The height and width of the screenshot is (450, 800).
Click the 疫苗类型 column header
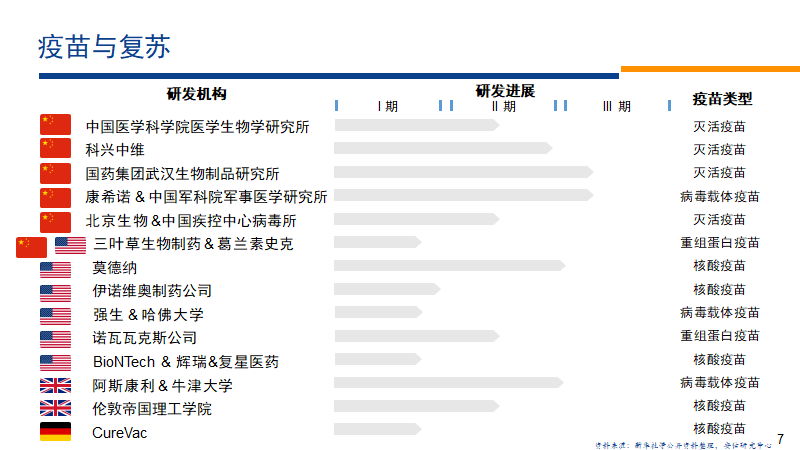coord(722,98)
